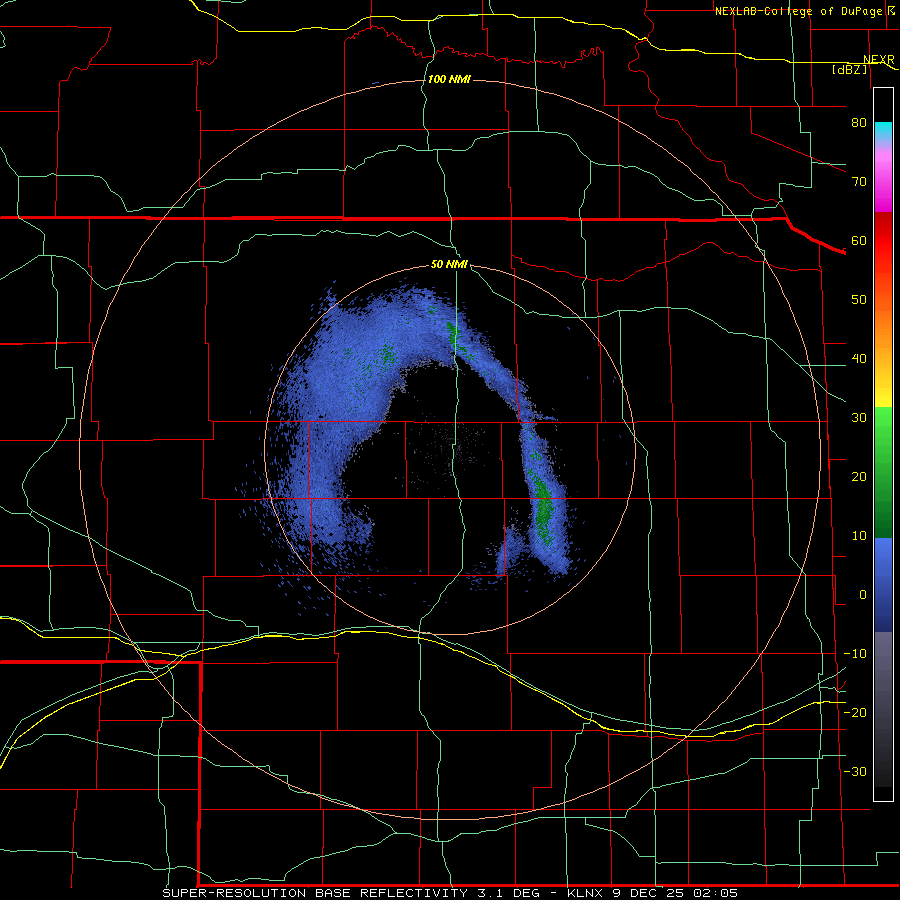Click the 50 NMI range ring label
Image resolution: width=900 pixels, height=900 pixels.
coord(449,265)
